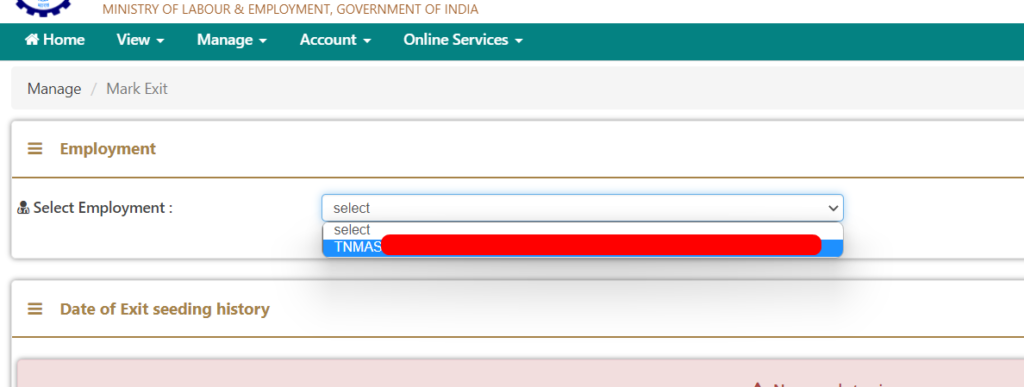Viewport: 1024px width, 387px height.
Task: Click the Date of Exit seeding hamburger icon
Action: [35, 309]
